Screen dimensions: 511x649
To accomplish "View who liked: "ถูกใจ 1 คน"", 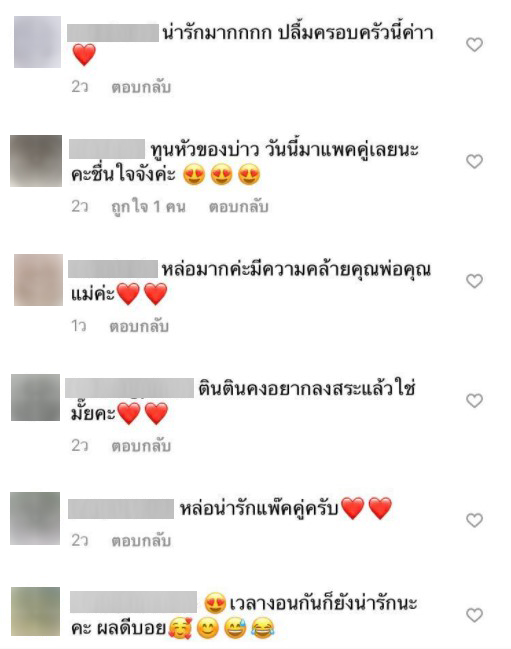I will (x=149, y=206).
